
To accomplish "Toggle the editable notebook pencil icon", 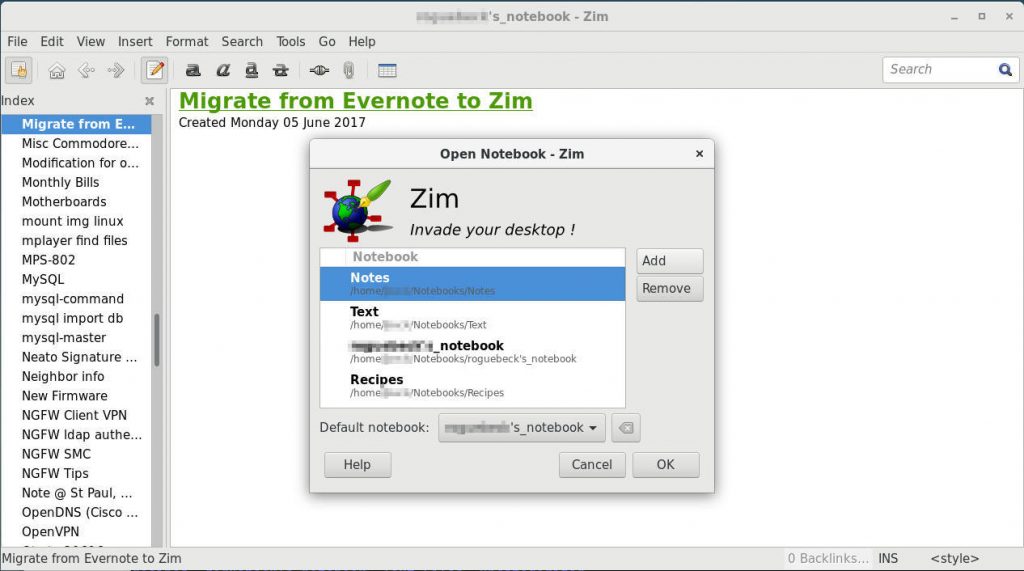I will 155,70.
